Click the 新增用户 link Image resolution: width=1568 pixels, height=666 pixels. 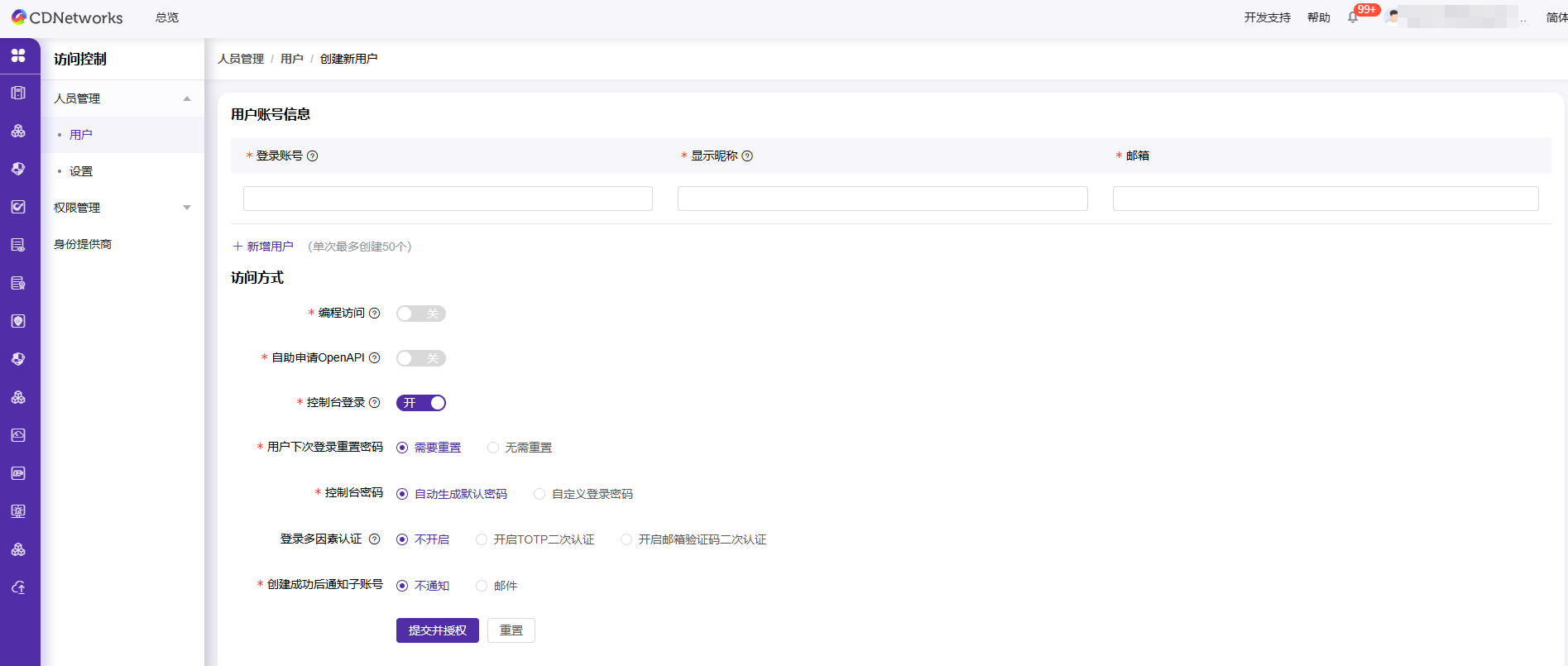pyautogui.click(x=270, y=247)
